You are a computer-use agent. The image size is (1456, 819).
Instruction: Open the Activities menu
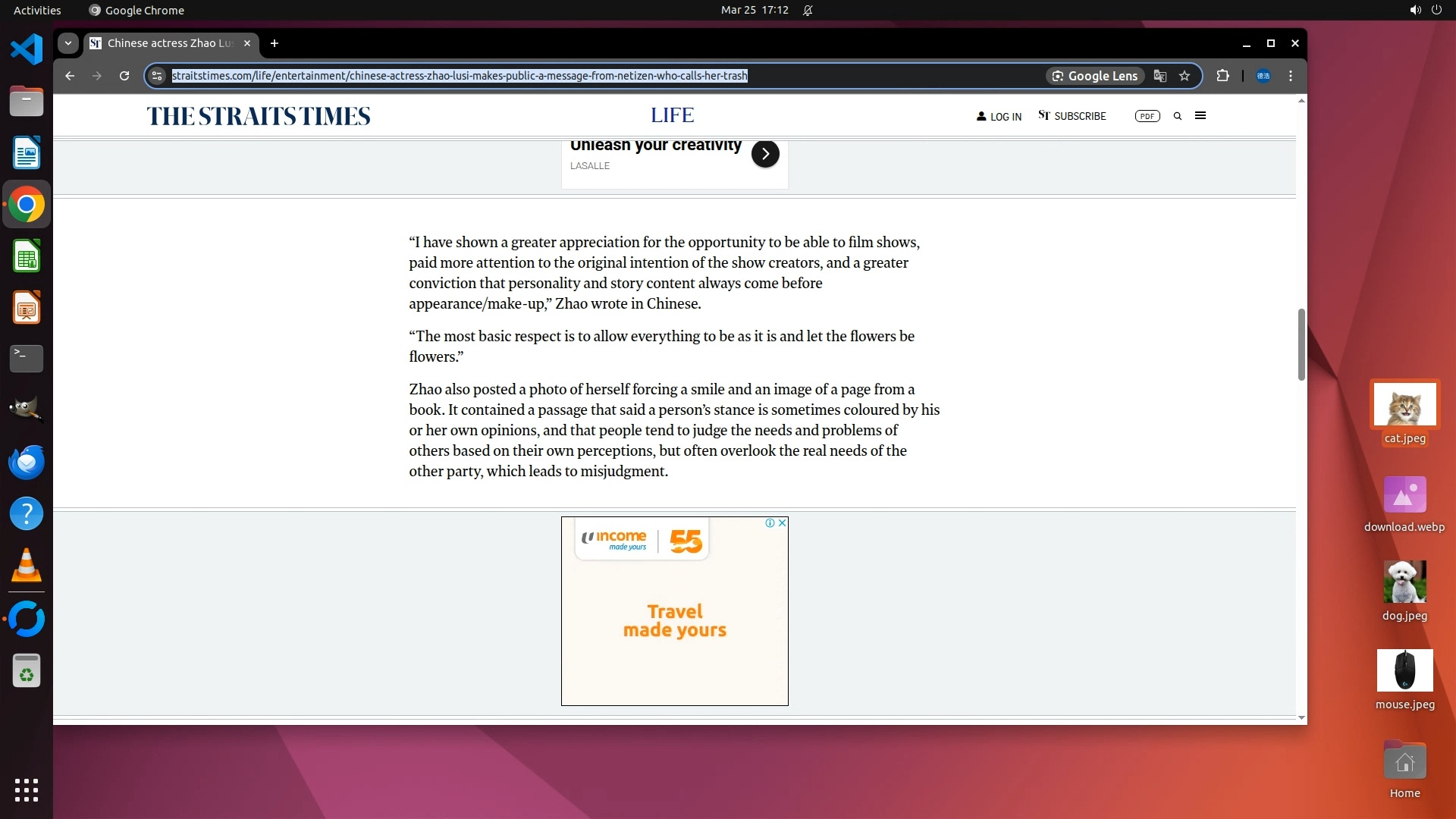click(x=37, y=11)
